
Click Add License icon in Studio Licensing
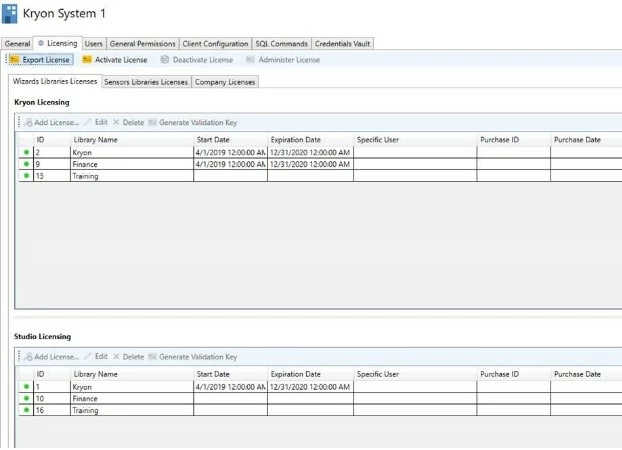[x=28, y=357]
